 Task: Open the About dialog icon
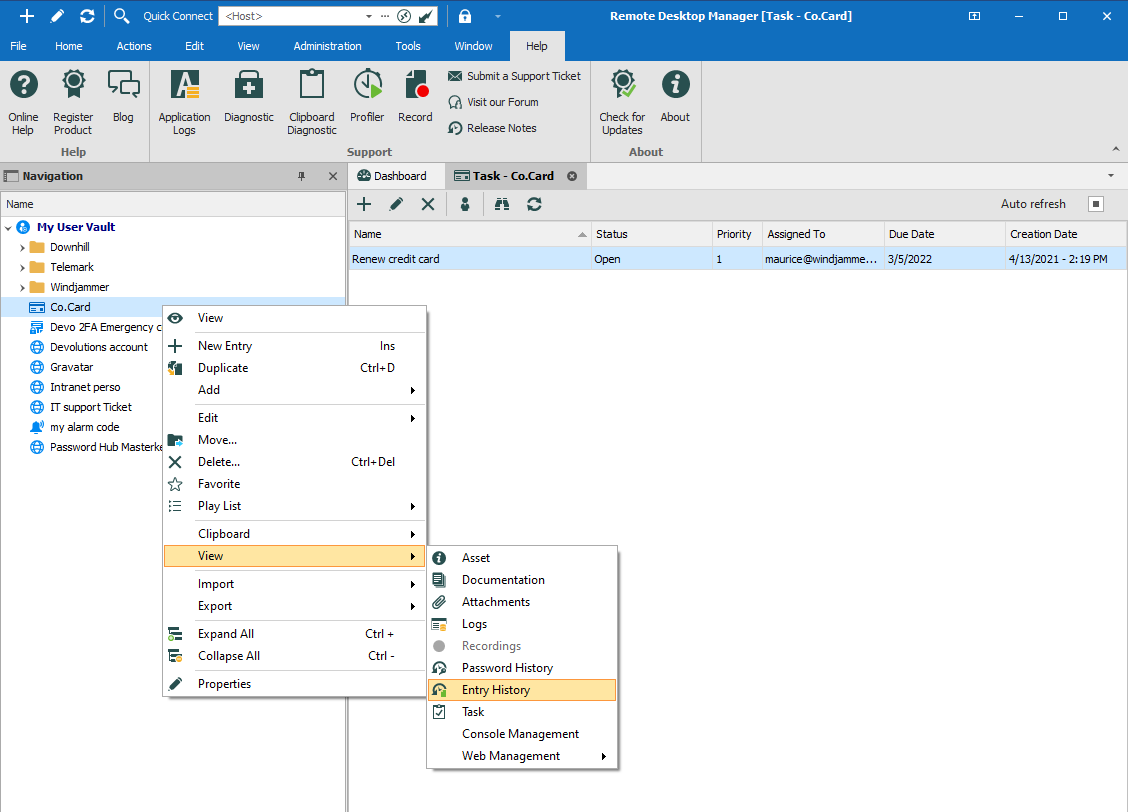[675, 101]
